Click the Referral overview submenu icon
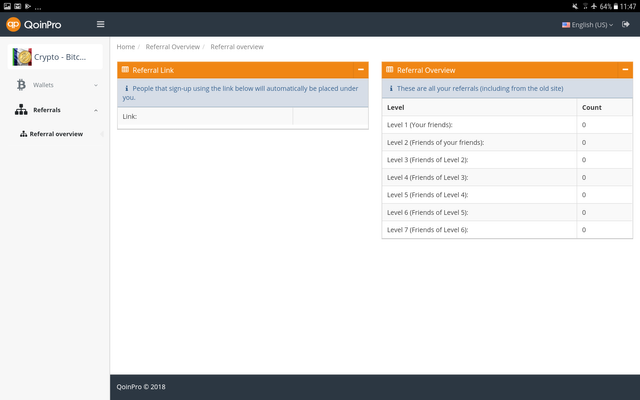 pyautogui.click(x=24, y=134)
